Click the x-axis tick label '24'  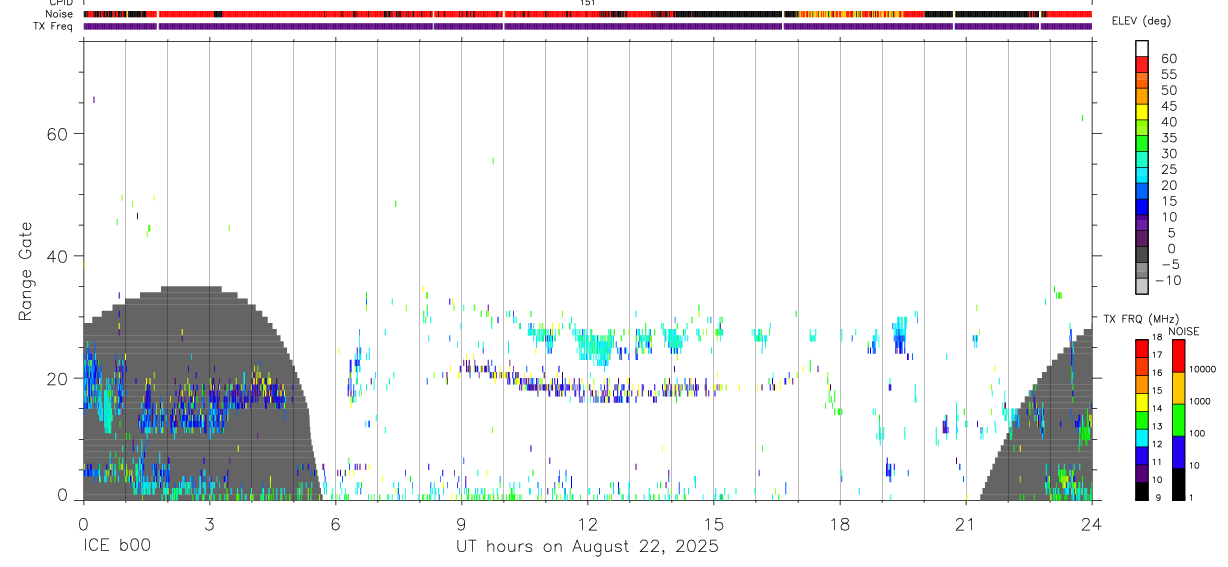1091,524
